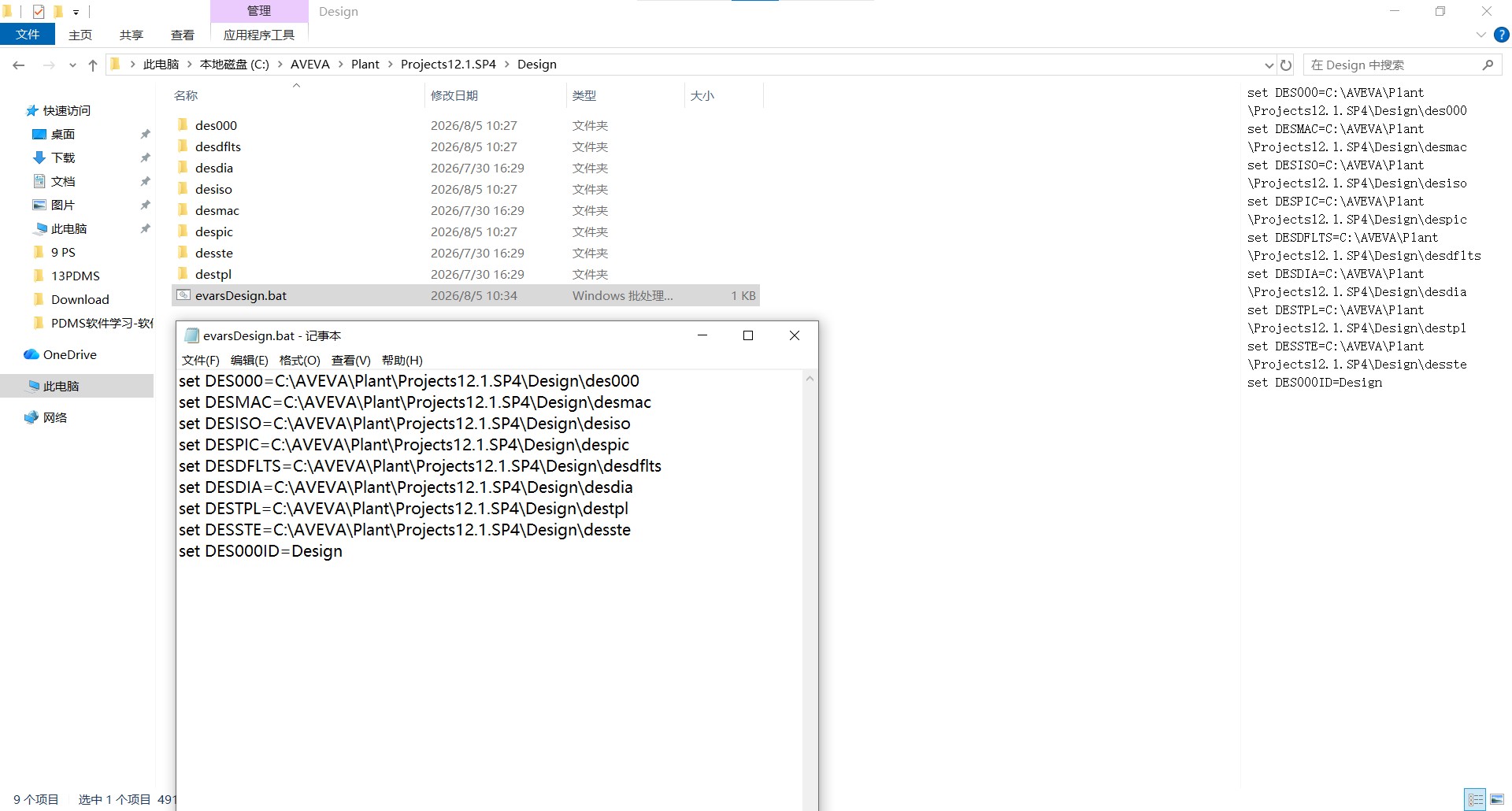Select the despic folder icon
1512x811 pixels.
183,231
